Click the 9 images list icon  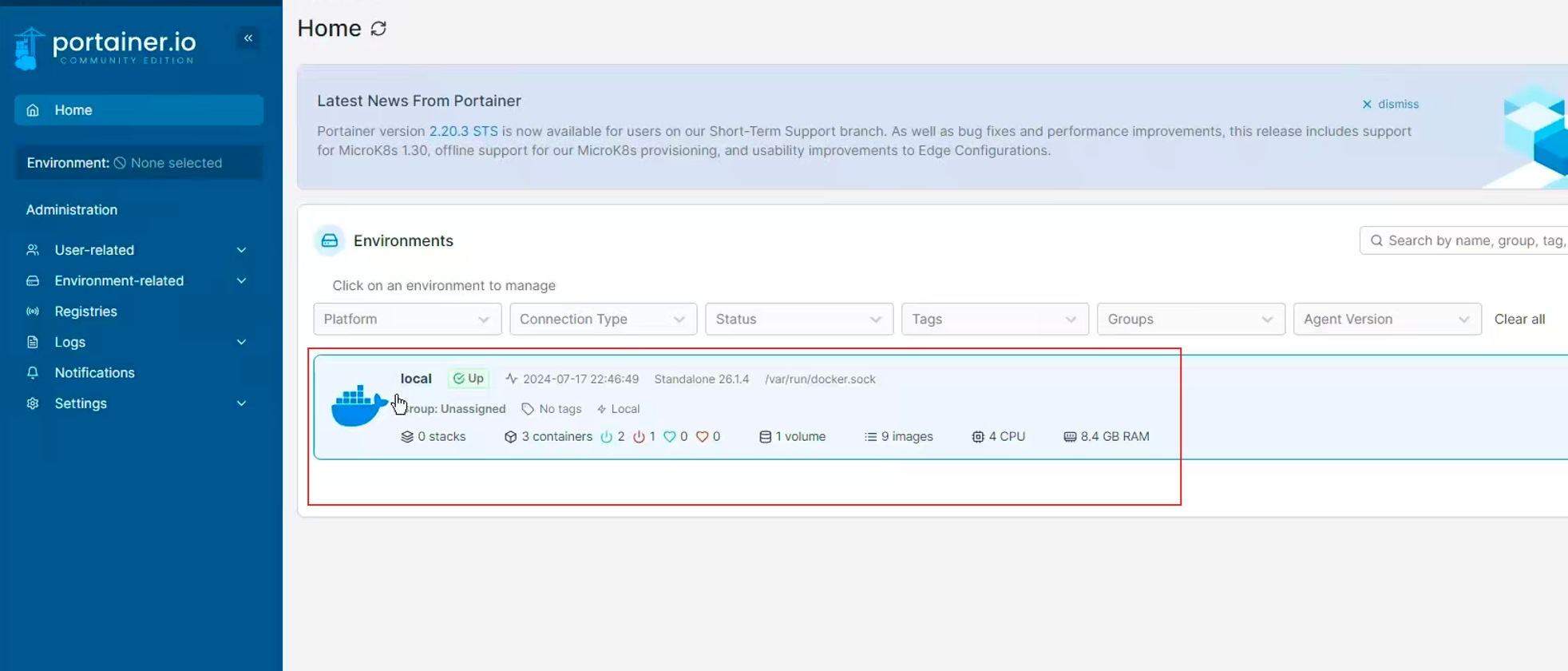(x=870, y=437)
